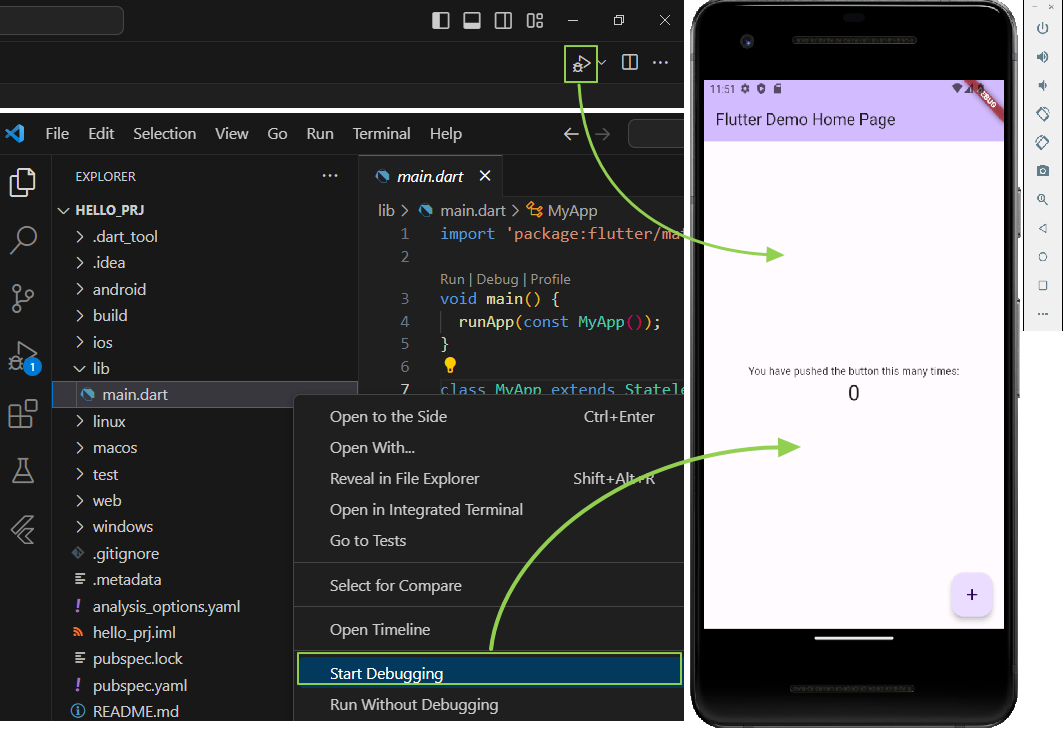Toggle primary side bar layout icon

pyautogui.click(x=440, y=20)
